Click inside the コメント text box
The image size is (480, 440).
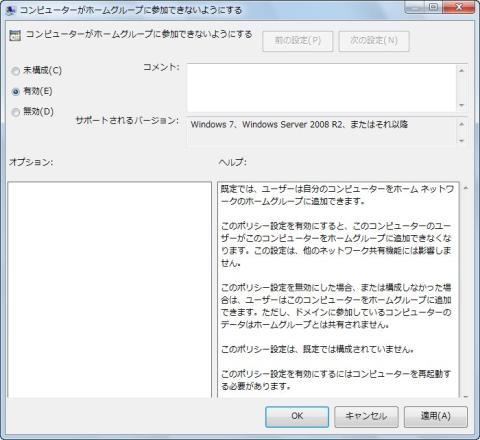pyautogui.click(x=321, y=88)
